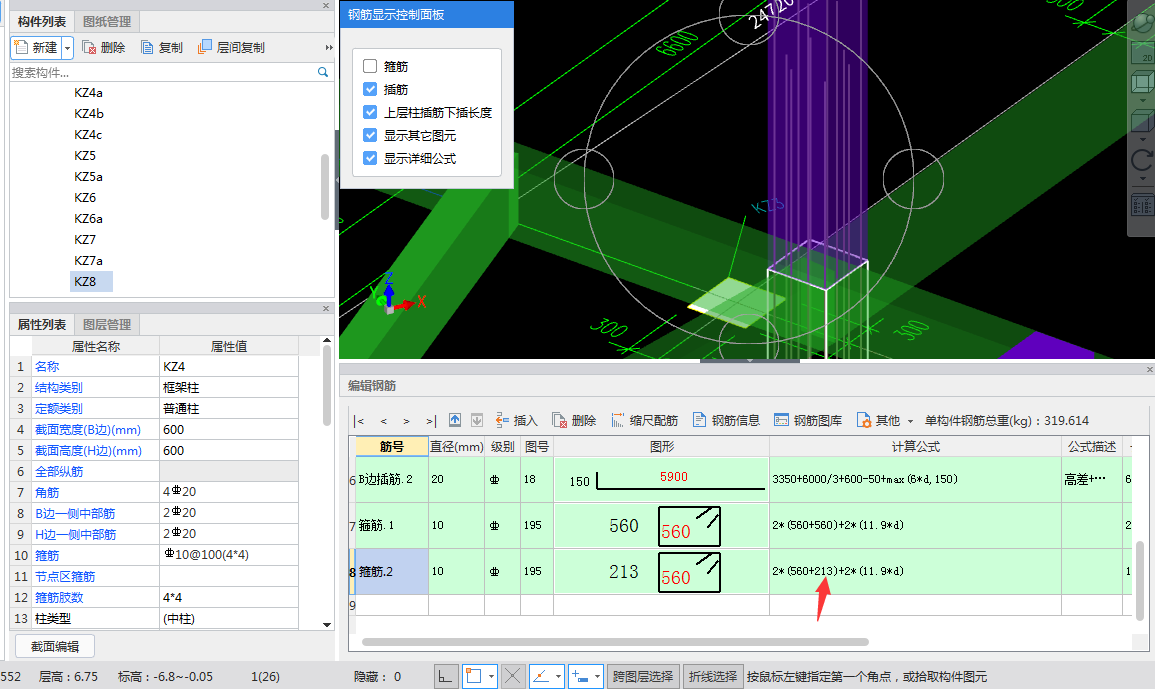
Task: Click the 名称 property link
Action: coord(47,366)
